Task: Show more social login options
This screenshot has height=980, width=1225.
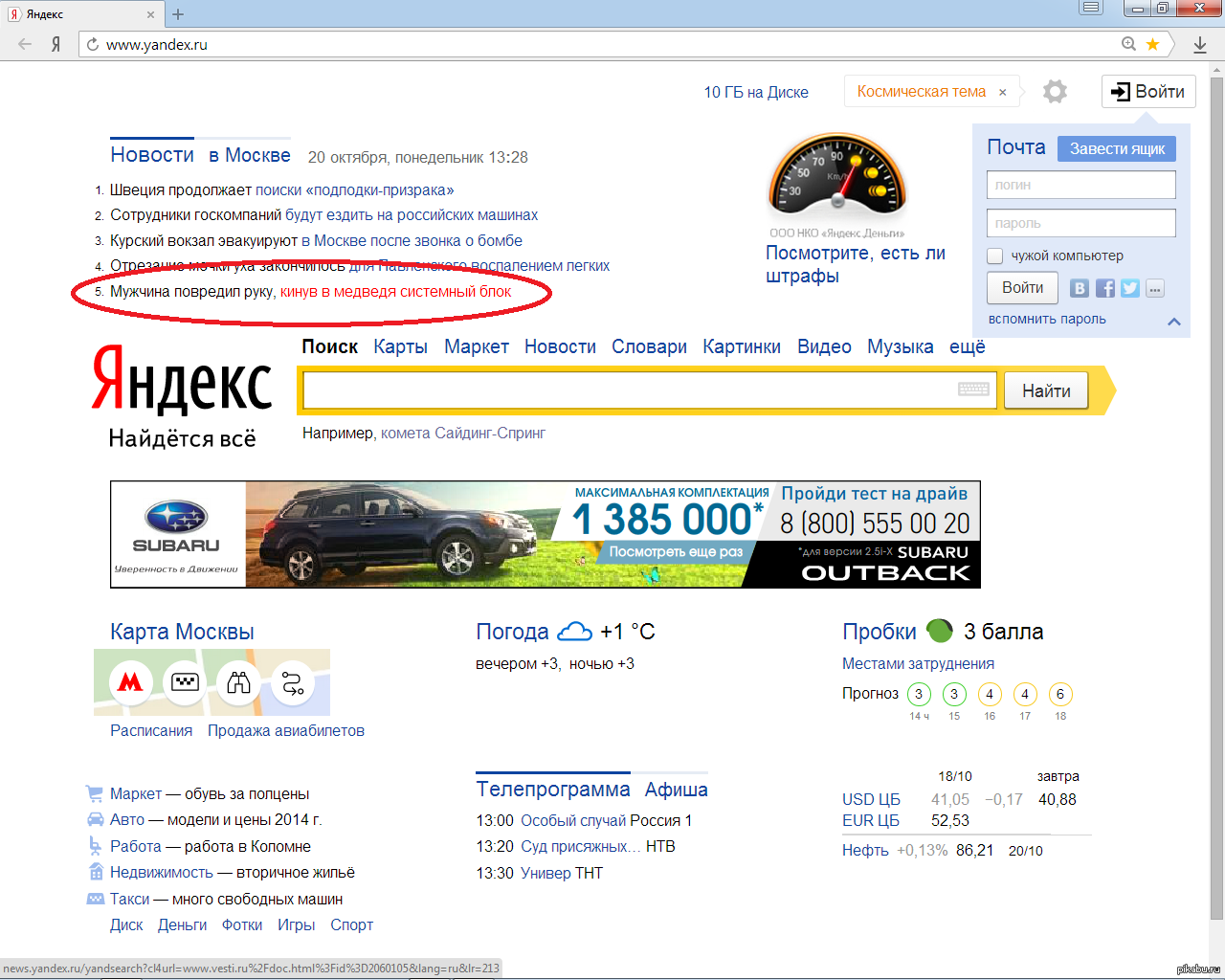Action: [1155, 288]
